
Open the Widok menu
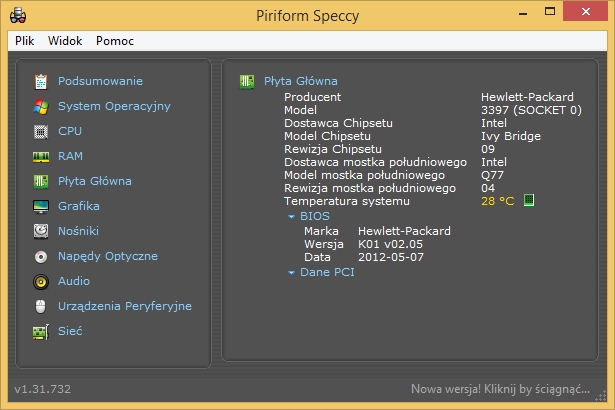[x=65, y=41]
